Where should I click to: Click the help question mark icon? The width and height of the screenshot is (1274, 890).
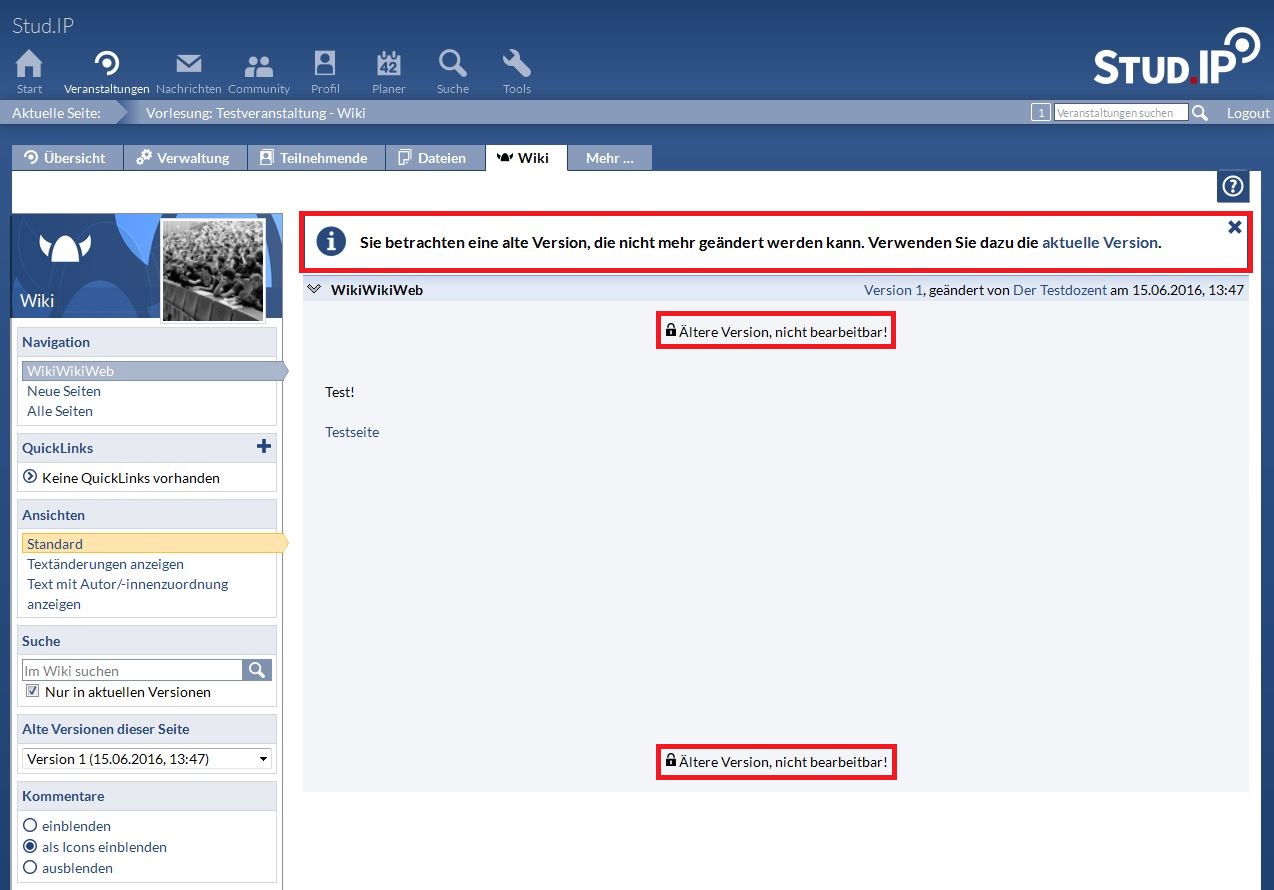tap(1233, 187)
